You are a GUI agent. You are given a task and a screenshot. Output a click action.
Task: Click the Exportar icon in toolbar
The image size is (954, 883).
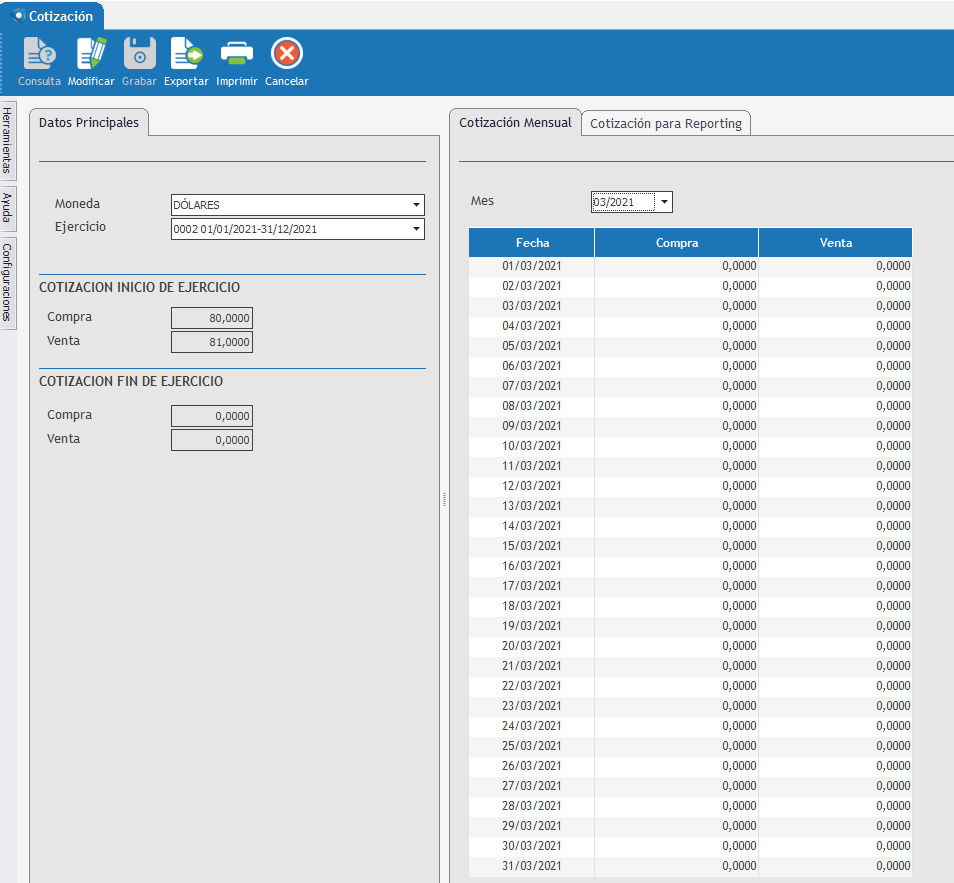[x=186, y=55]
